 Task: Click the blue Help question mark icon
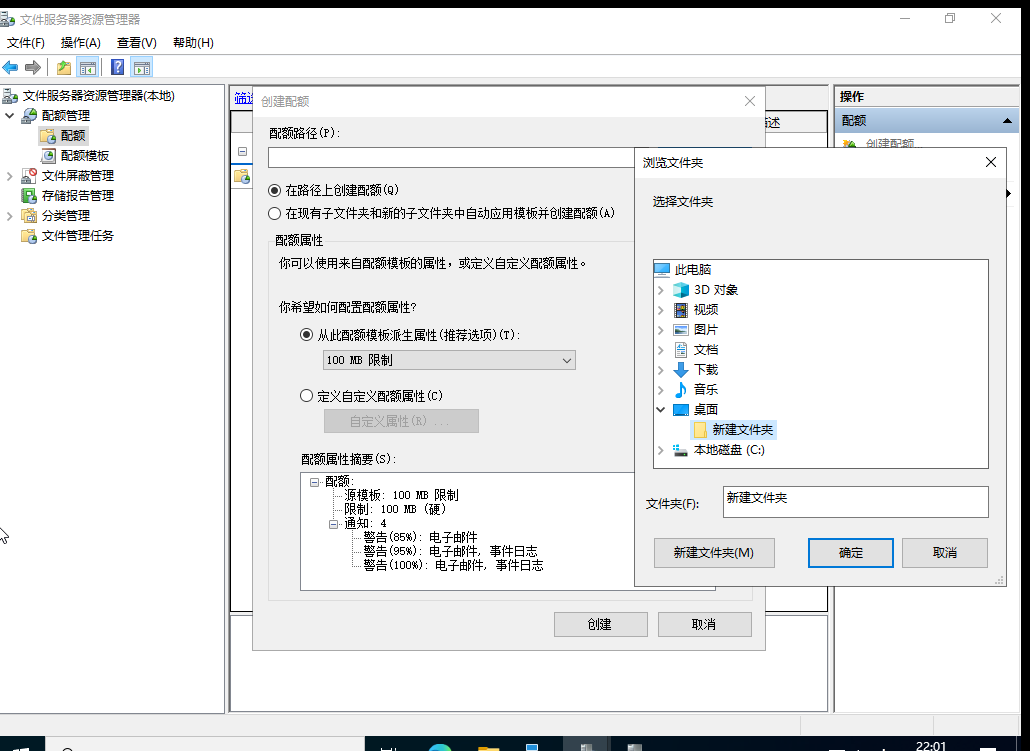pos(118,67)
